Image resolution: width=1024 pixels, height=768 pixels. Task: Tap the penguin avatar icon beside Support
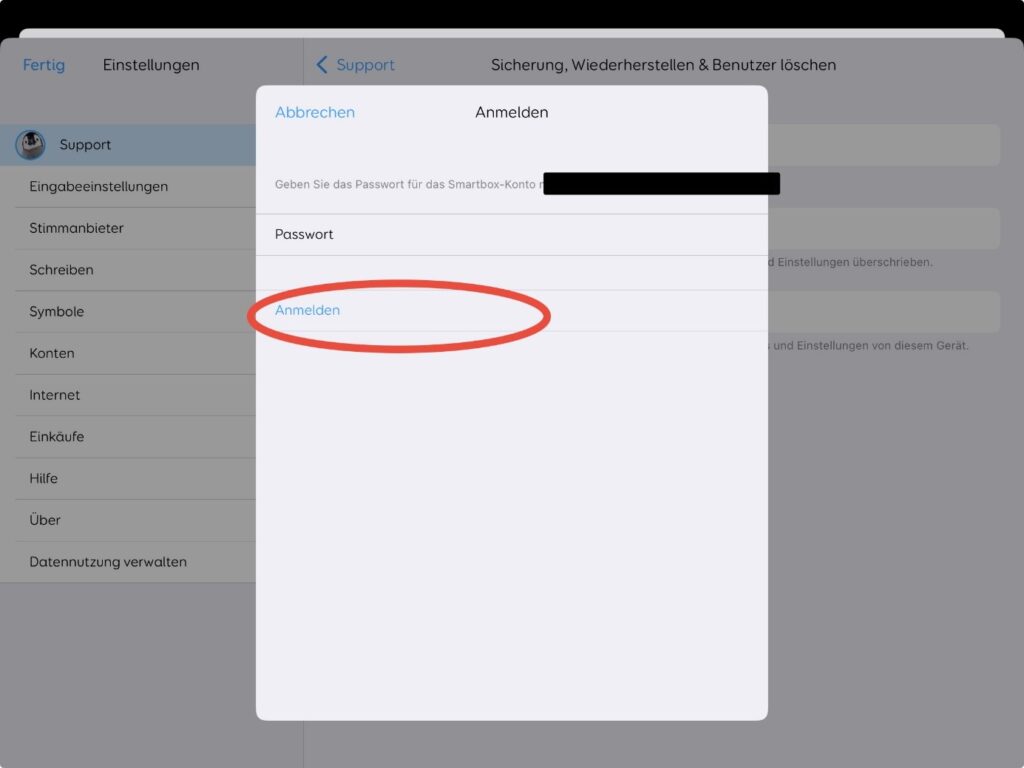pos(30,145)
